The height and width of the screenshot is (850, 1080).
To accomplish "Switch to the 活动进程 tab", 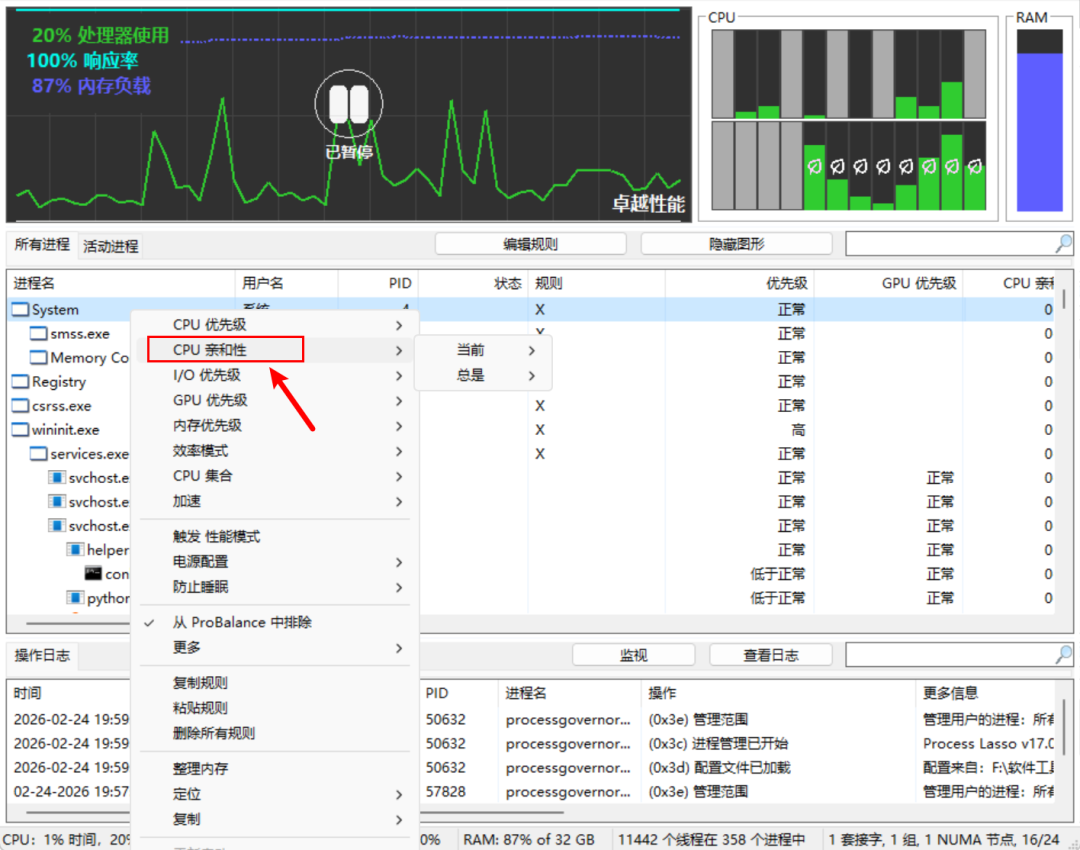I will pyautogui.click(x=111, y=247).
